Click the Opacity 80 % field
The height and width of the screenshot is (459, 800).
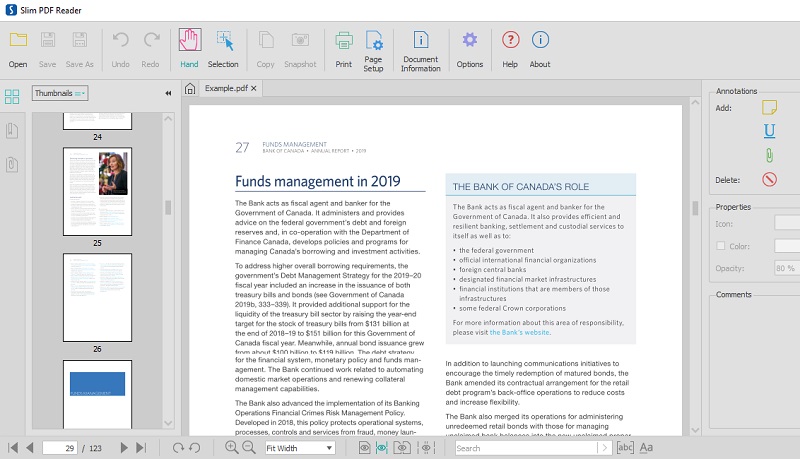(x=787, y=268)
